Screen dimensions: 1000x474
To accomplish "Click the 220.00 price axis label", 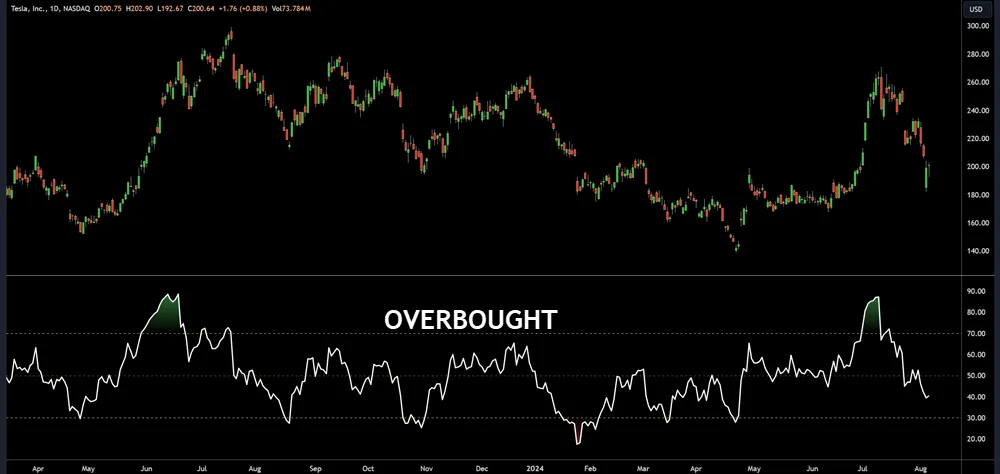I will [980, 138].
